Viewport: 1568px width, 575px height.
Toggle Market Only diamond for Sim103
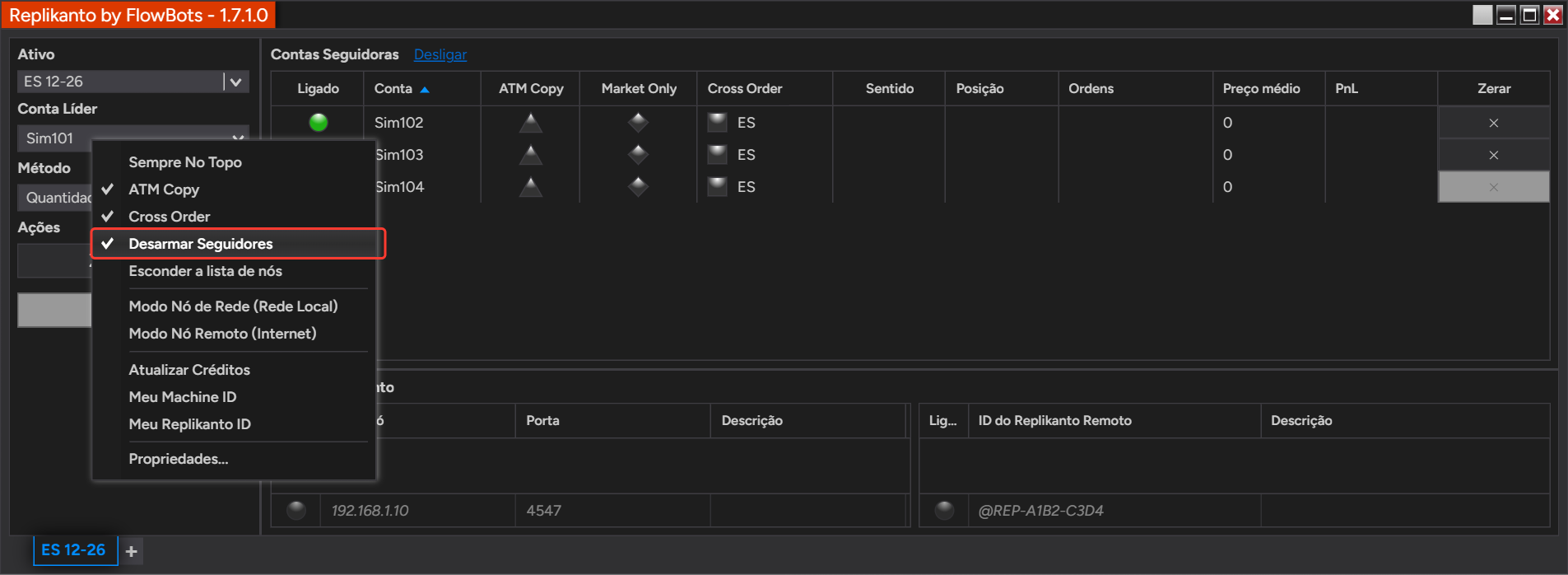coord(638,155)
